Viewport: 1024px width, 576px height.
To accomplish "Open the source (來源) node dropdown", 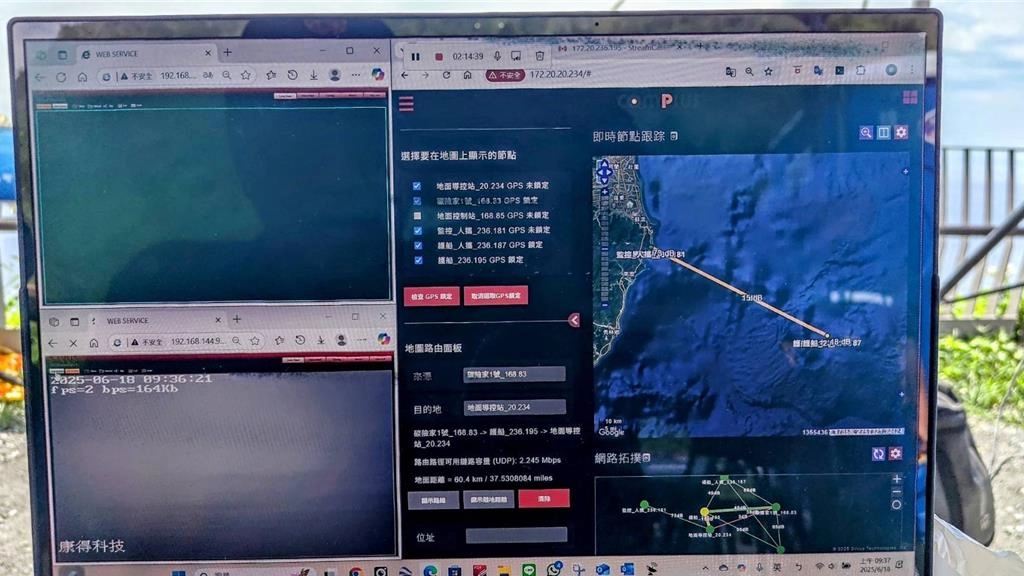I will click(x=514, y=374).
